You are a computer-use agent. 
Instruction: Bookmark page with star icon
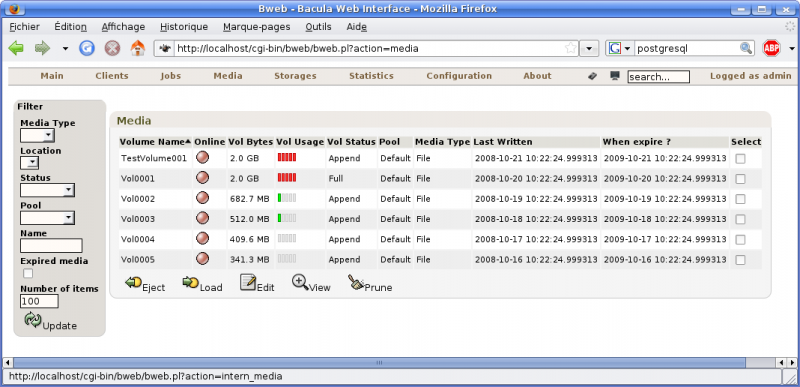pyautogui.click(x=570, y=48)
